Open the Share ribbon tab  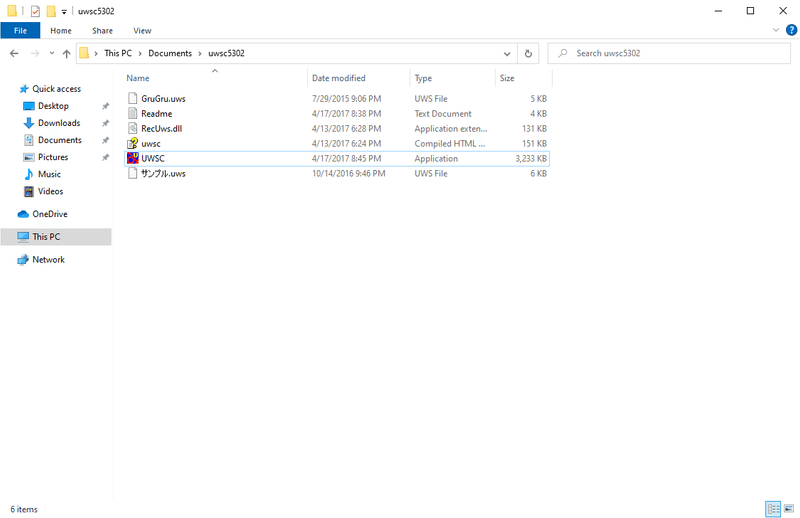[x=102, y=31]
